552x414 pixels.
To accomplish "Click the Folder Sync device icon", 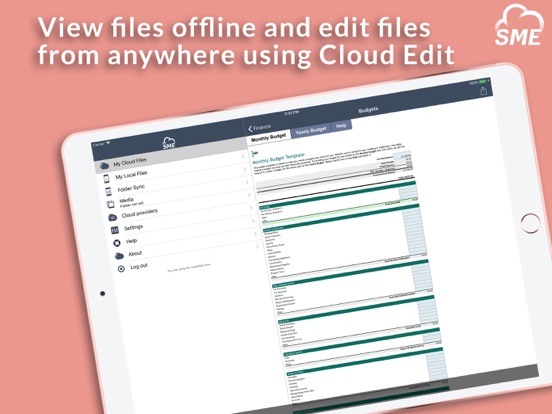I will tap(108, 191).
